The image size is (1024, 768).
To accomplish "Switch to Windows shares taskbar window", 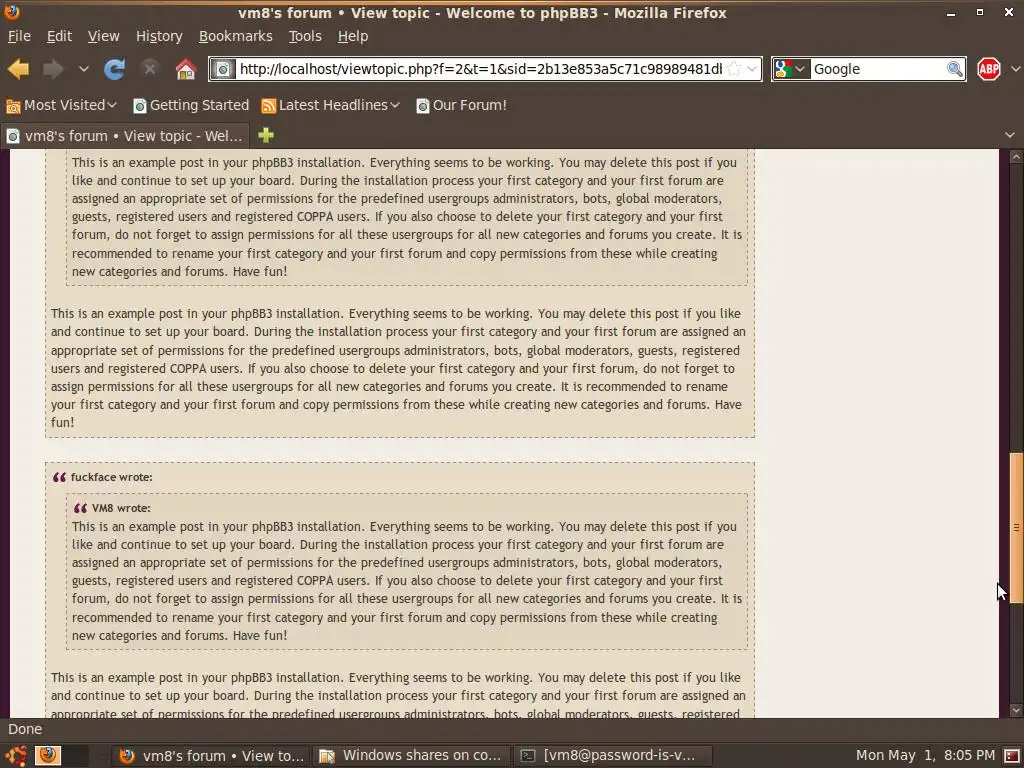I will coord(412,756).
